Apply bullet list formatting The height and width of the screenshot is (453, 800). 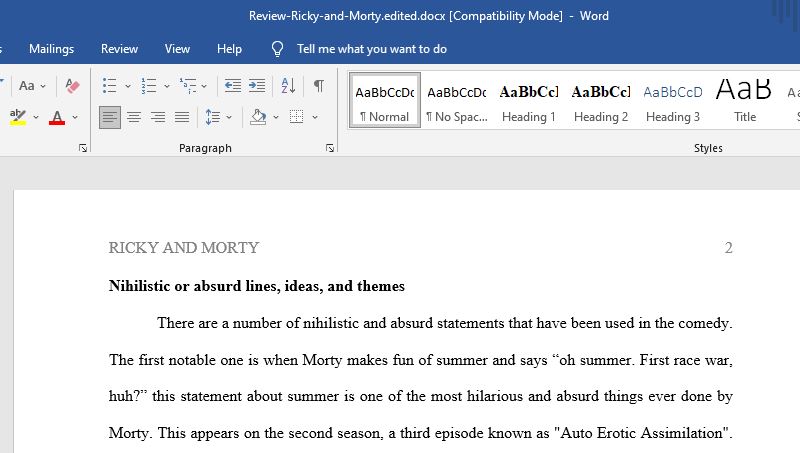point(109,86)
